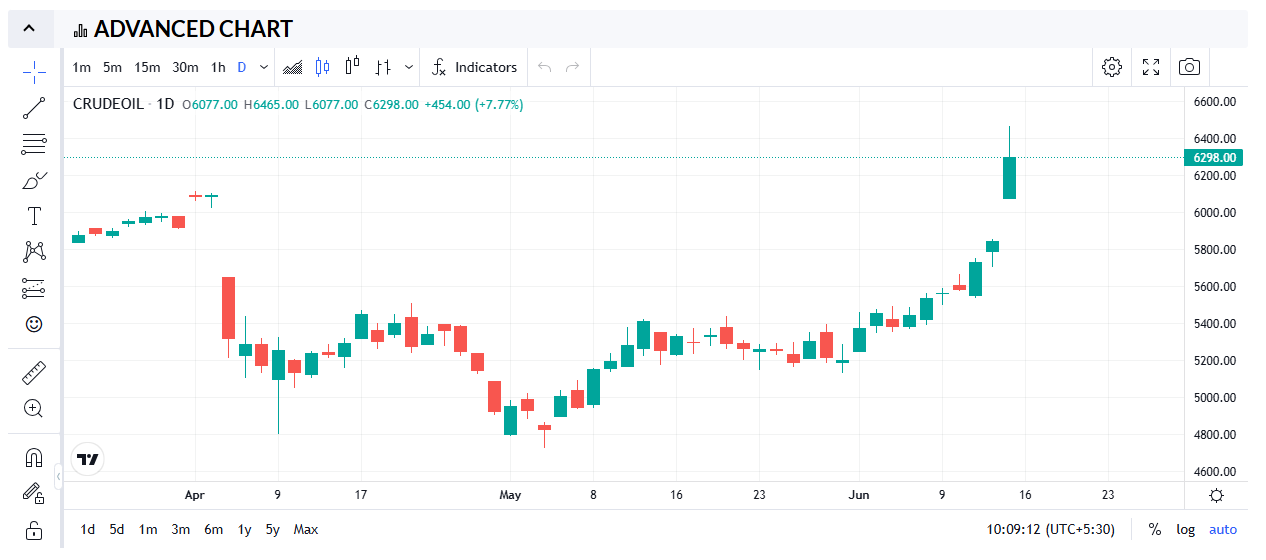Select the brush drawing tool
This screenshot has width=1266, height=560.
click(x=34, y=180)
